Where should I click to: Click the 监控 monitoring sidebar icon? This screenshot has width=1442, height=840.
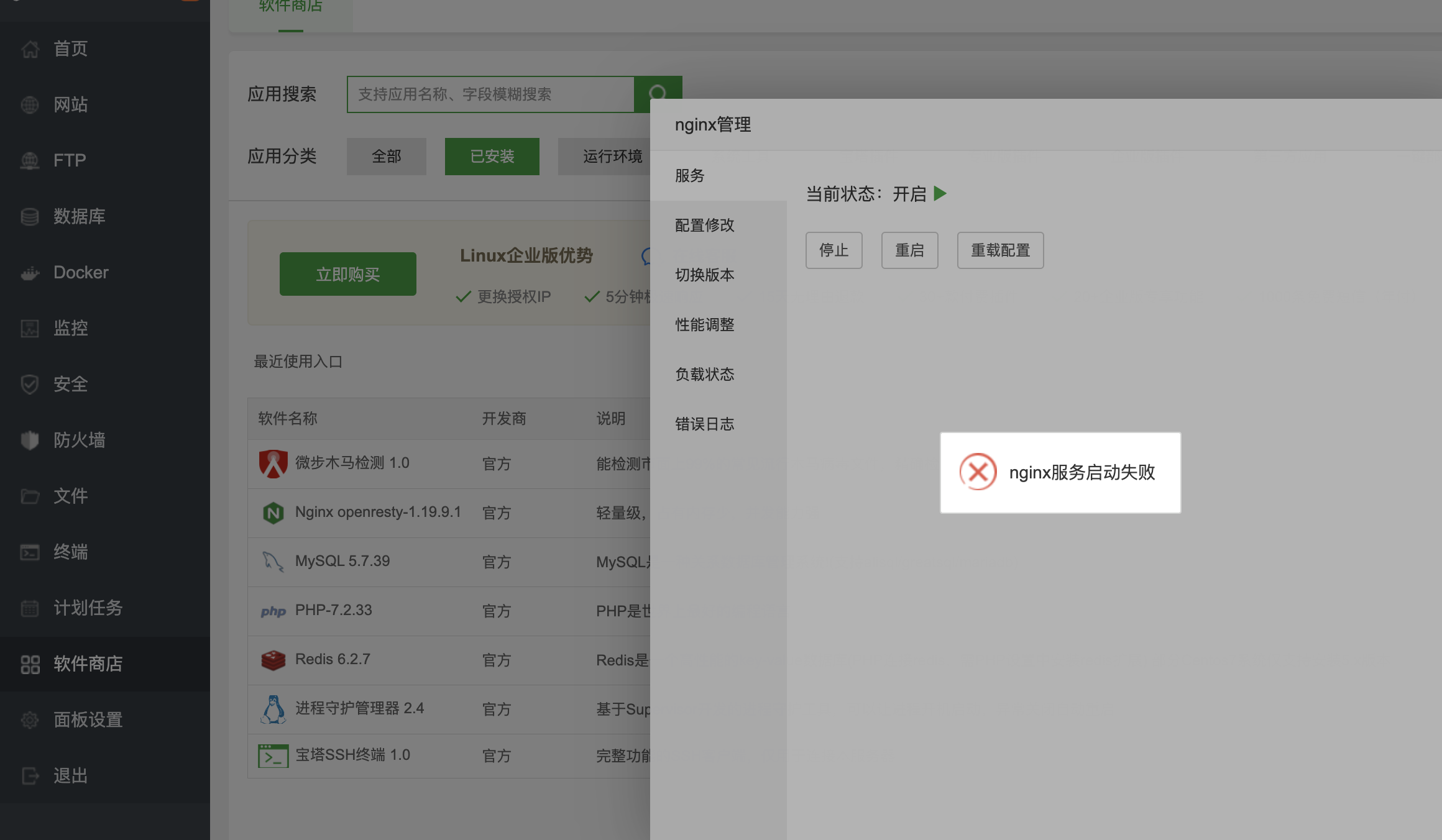point(29,328)
